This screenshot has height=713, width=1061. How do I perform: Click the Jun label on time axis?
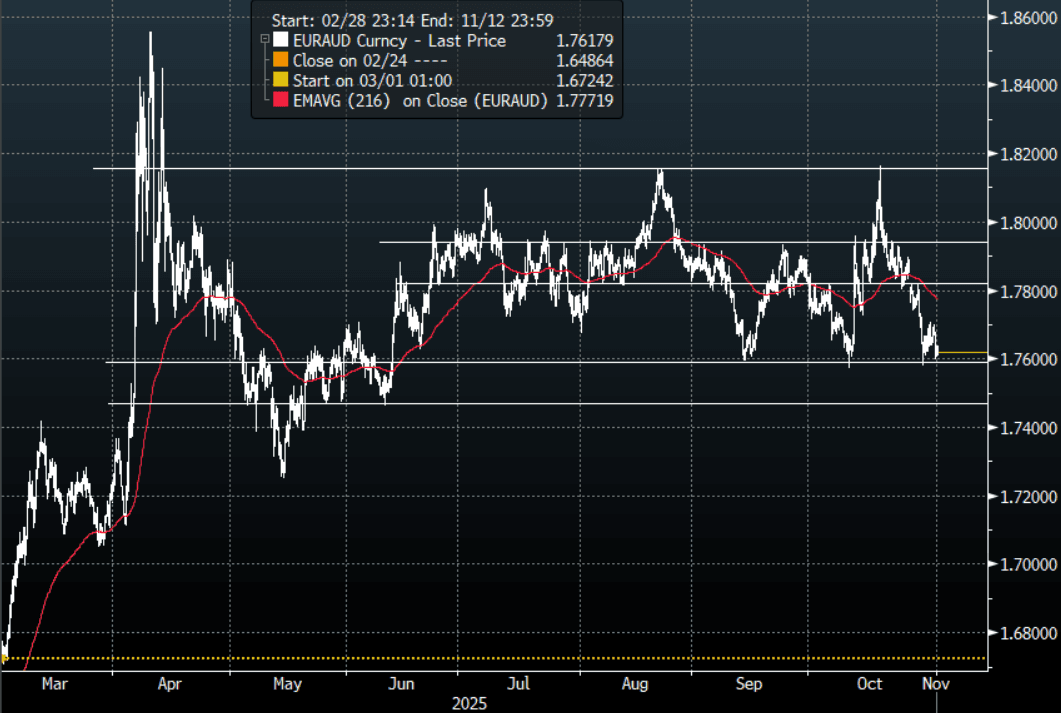pyautogui.click(x=401, y=684)
